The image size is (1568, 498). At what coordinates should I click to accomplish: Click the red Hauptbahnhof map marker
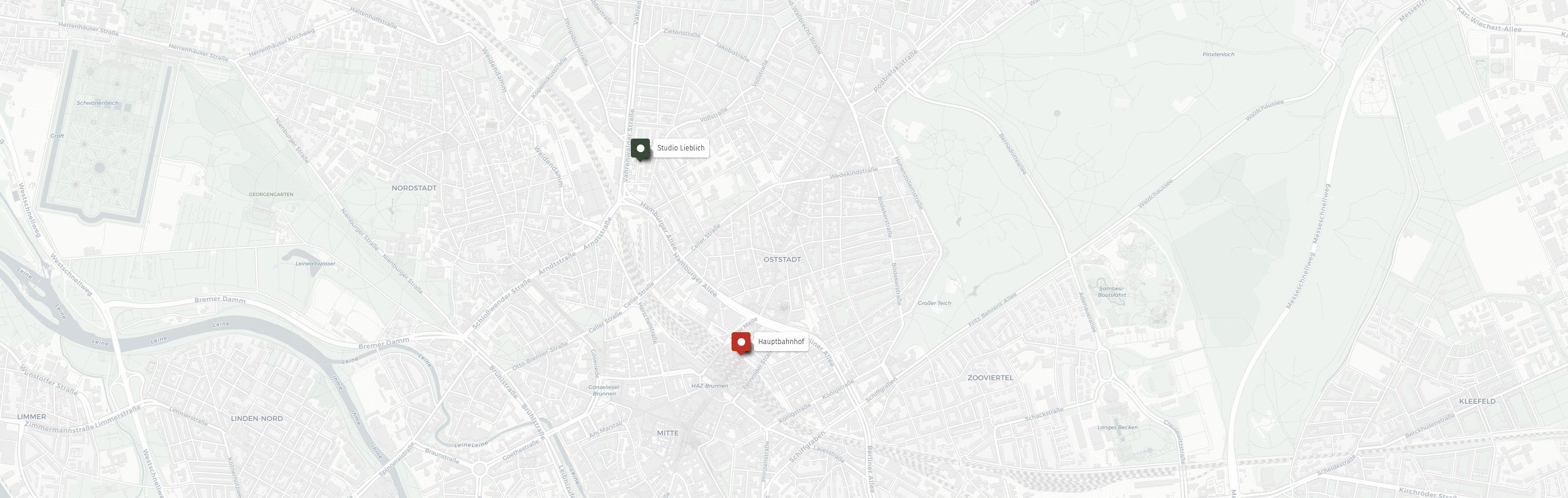[x=741, y=343]
